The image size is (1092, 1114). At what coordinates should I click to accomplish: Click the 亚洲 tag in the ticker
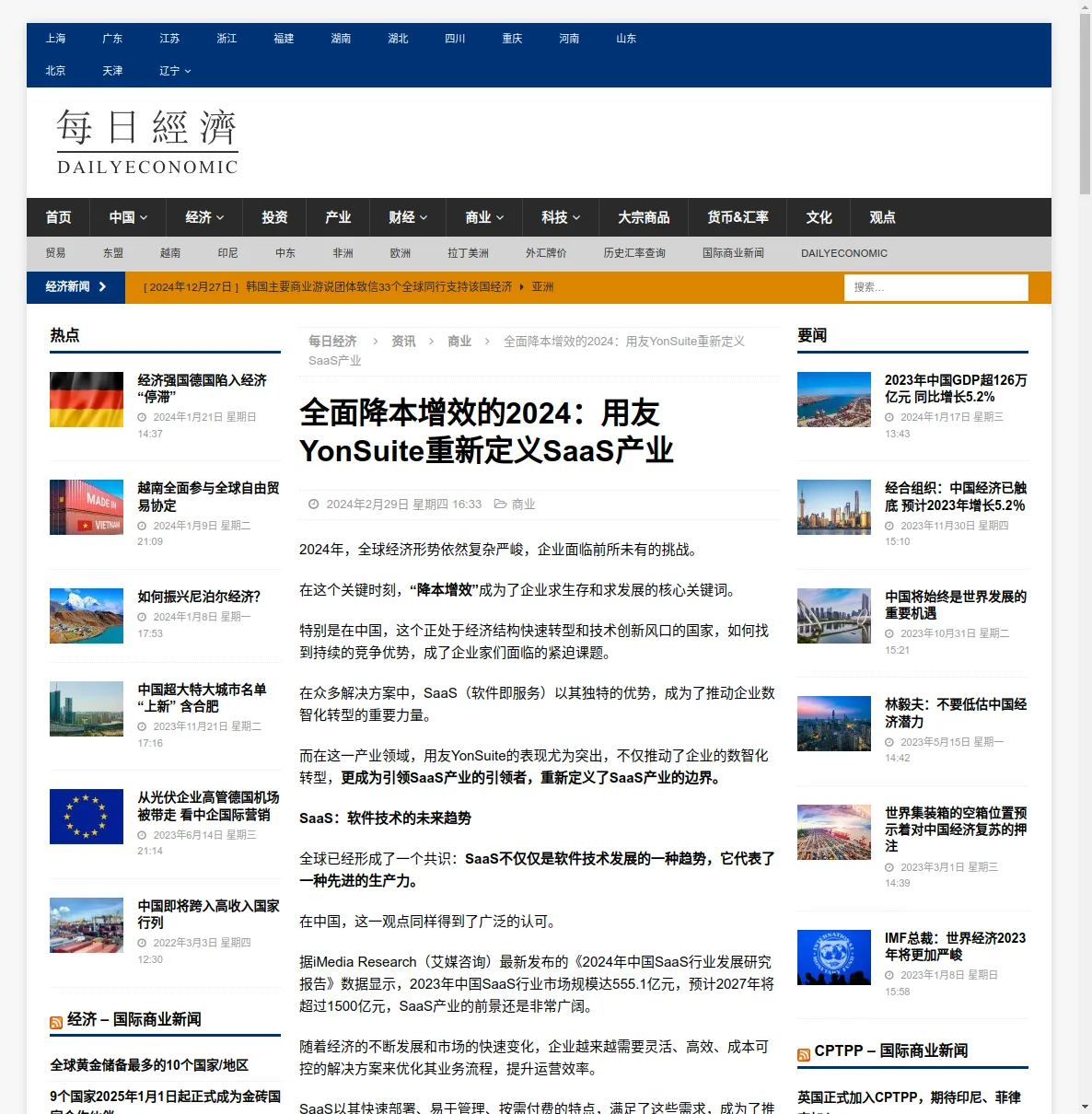[542, 287]
